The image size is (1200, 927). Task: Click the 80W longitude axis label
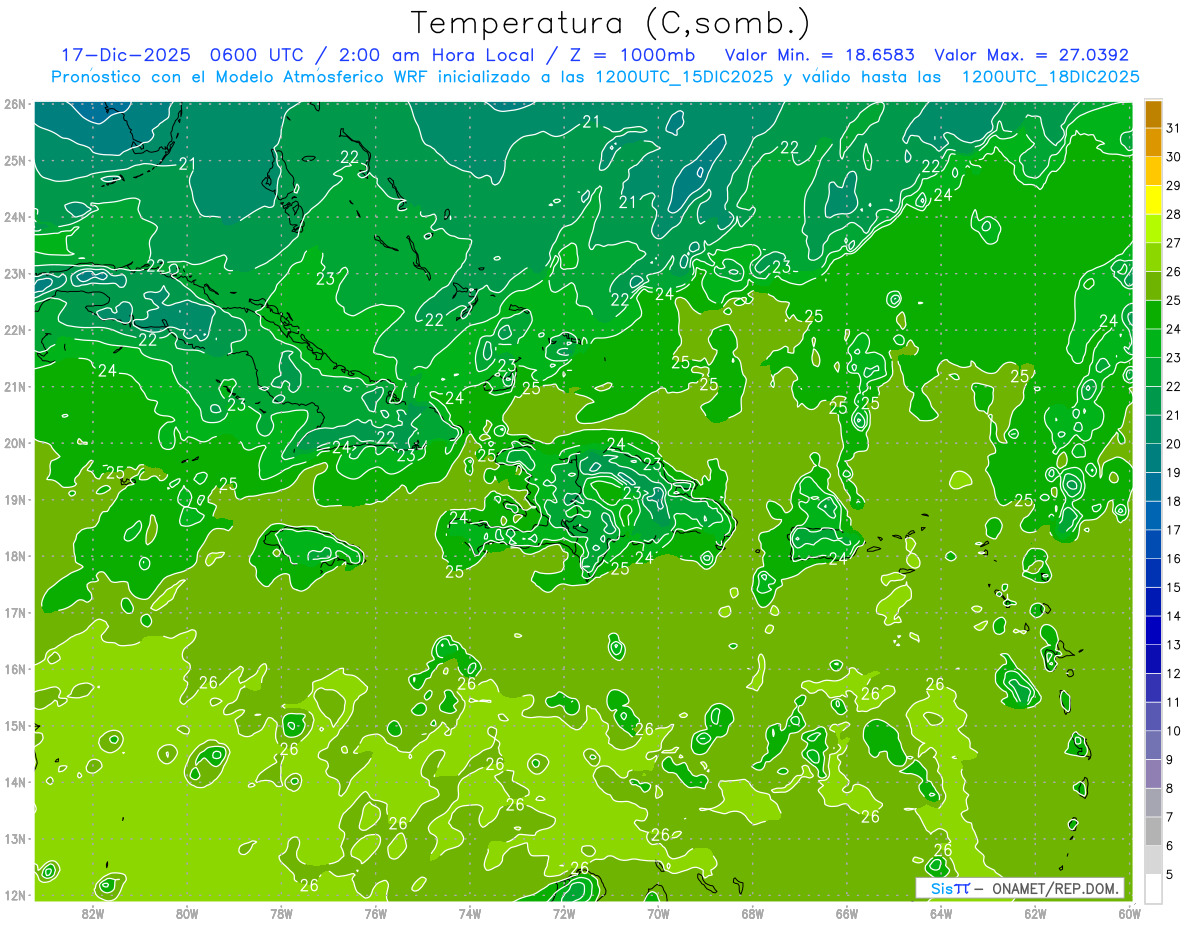[187, 913]
